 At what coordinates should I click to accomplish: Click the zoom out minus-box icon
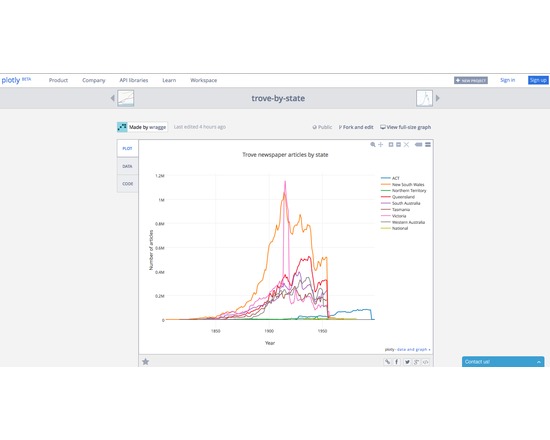(x=398, y=145)
